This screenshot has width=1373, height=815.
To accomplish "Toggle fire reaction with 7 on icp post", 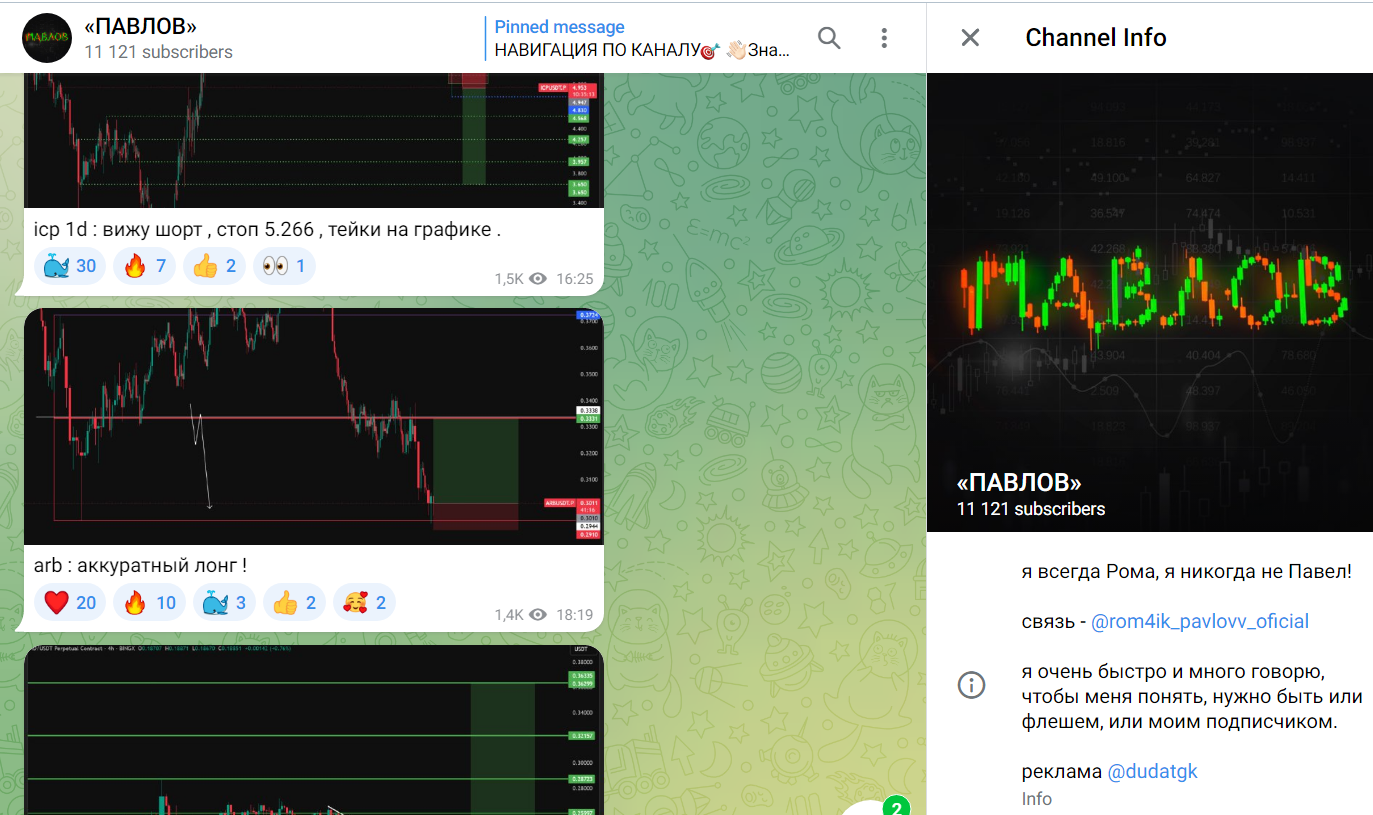I will (x=145, y=266).
